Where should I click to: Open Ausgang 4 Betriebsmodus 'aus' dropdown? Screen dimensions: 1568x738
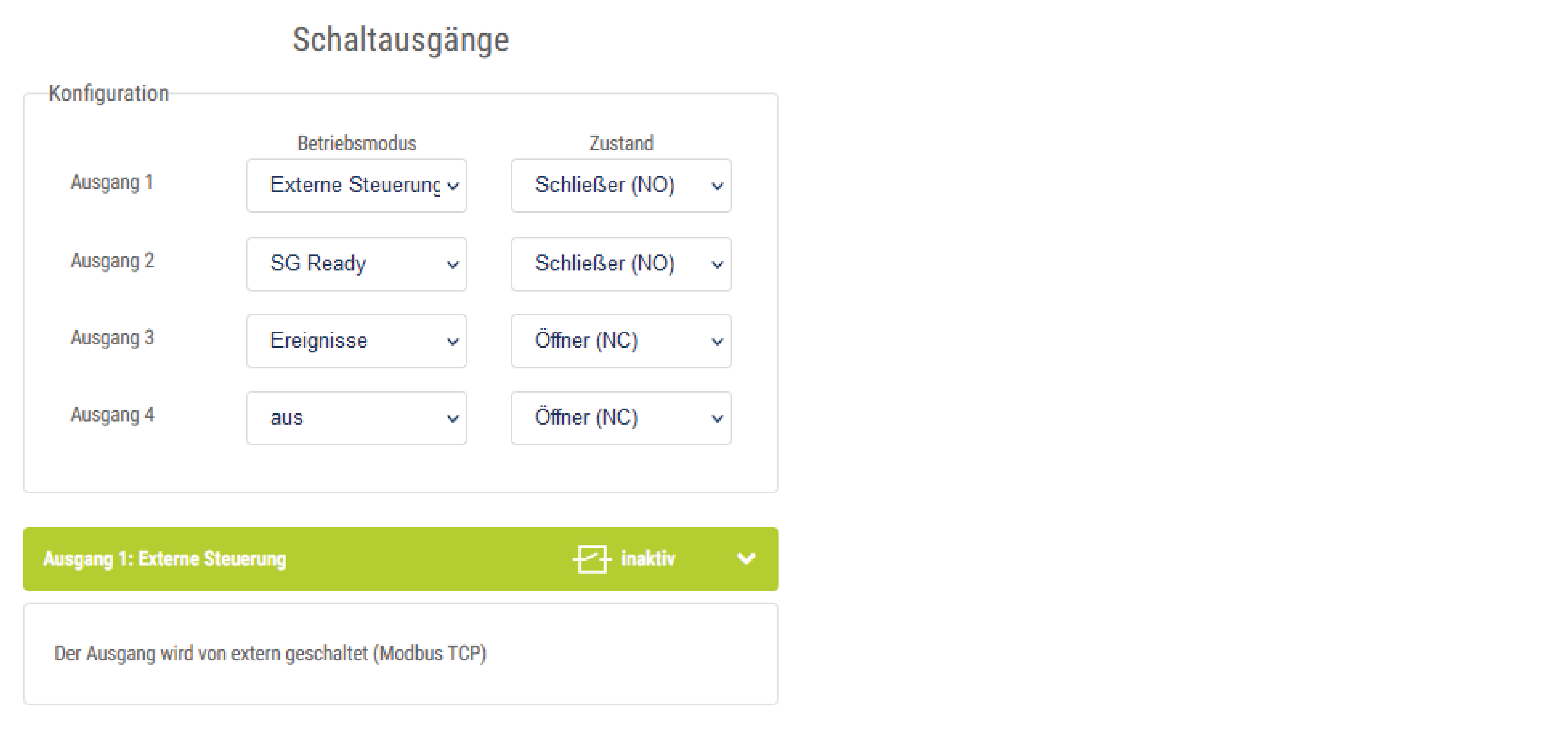[356, 418]
